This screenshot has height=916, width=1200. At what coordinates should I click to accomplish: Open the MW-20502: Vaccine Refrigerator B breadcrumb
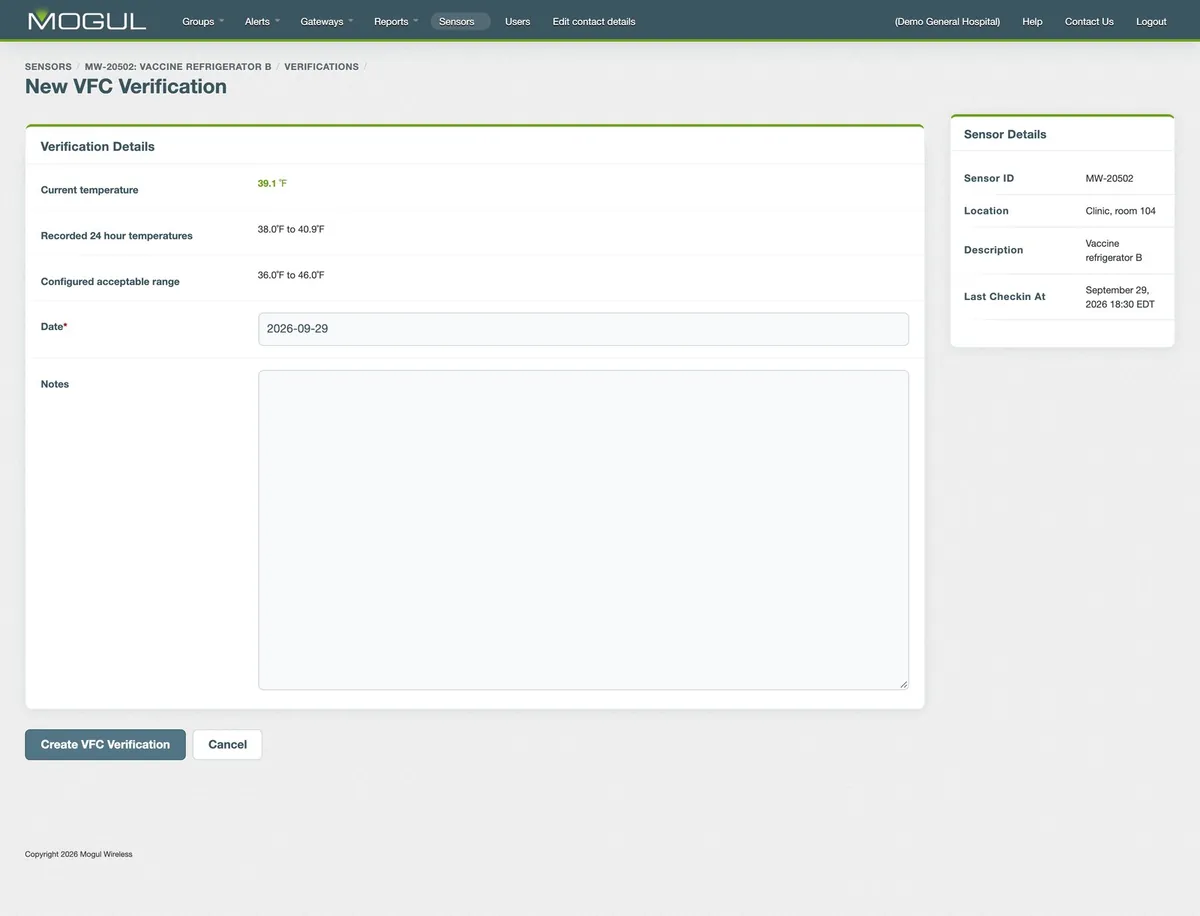[178, 67]
